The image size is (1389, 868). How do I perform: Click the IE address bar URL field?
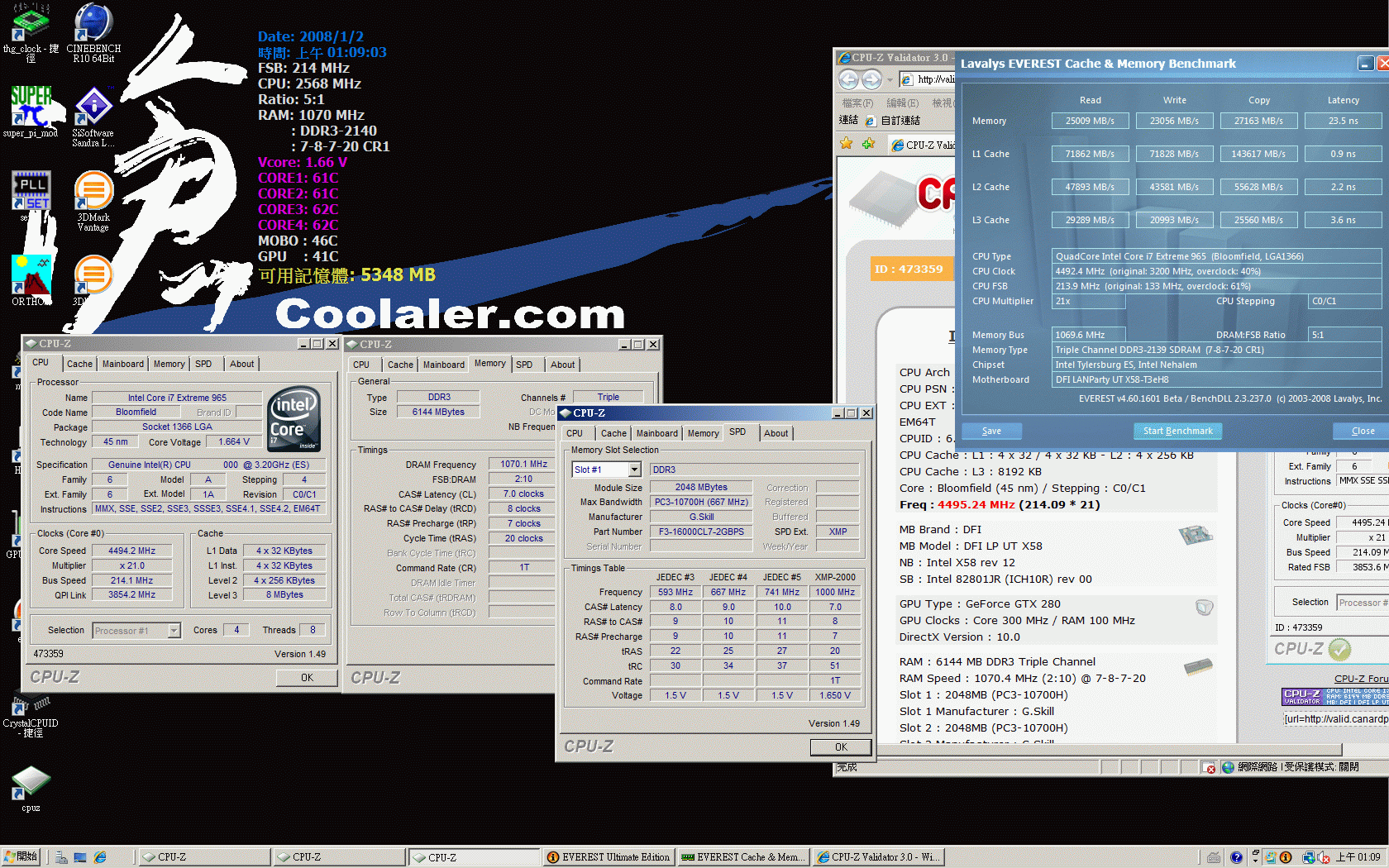[927, 79]
